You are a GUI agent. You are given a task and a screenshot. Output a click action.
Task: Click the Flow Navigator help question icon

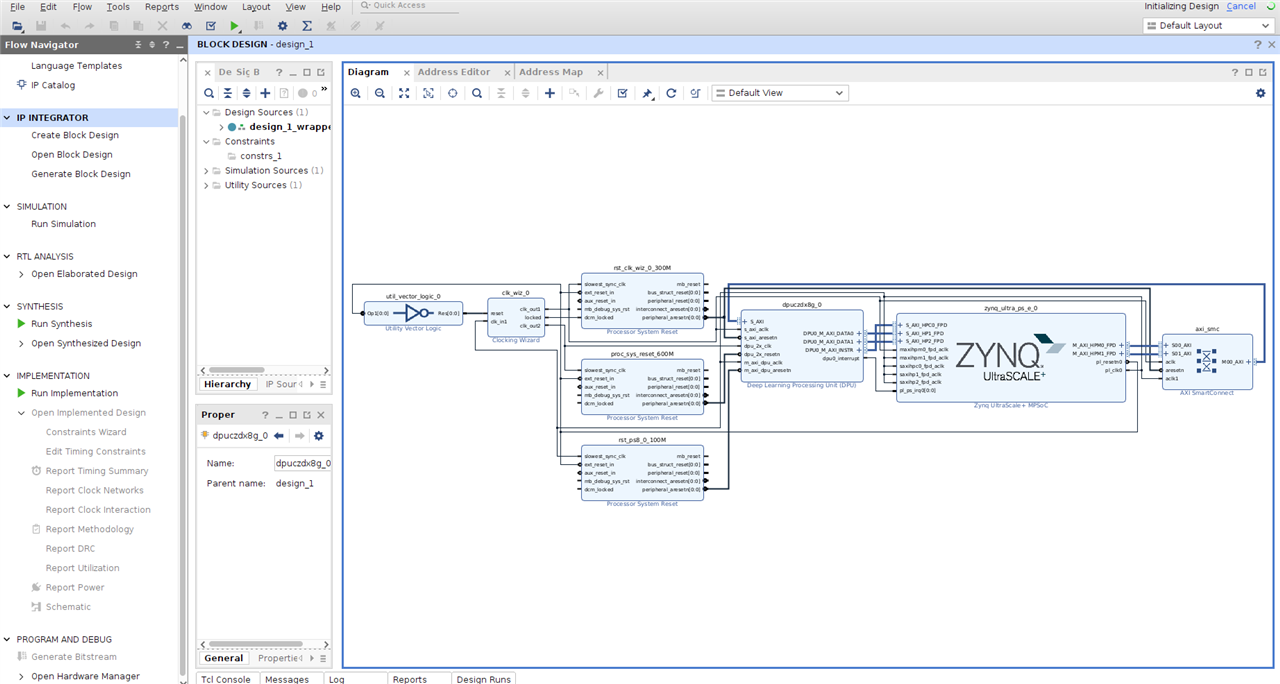pyautogui.click(x=165, y=45)
